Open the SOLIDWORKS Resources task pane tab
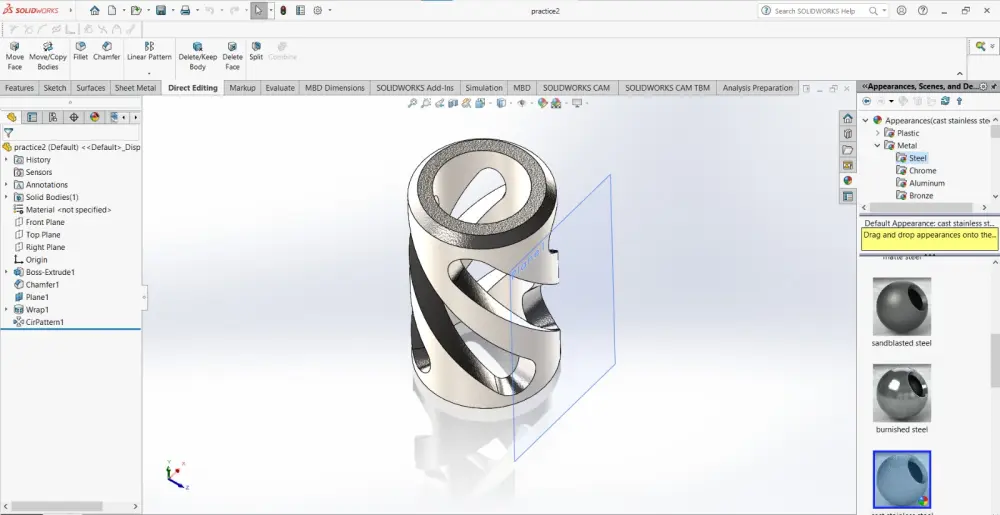This screenshot has height=515, width=1000. tap(848, 119)
